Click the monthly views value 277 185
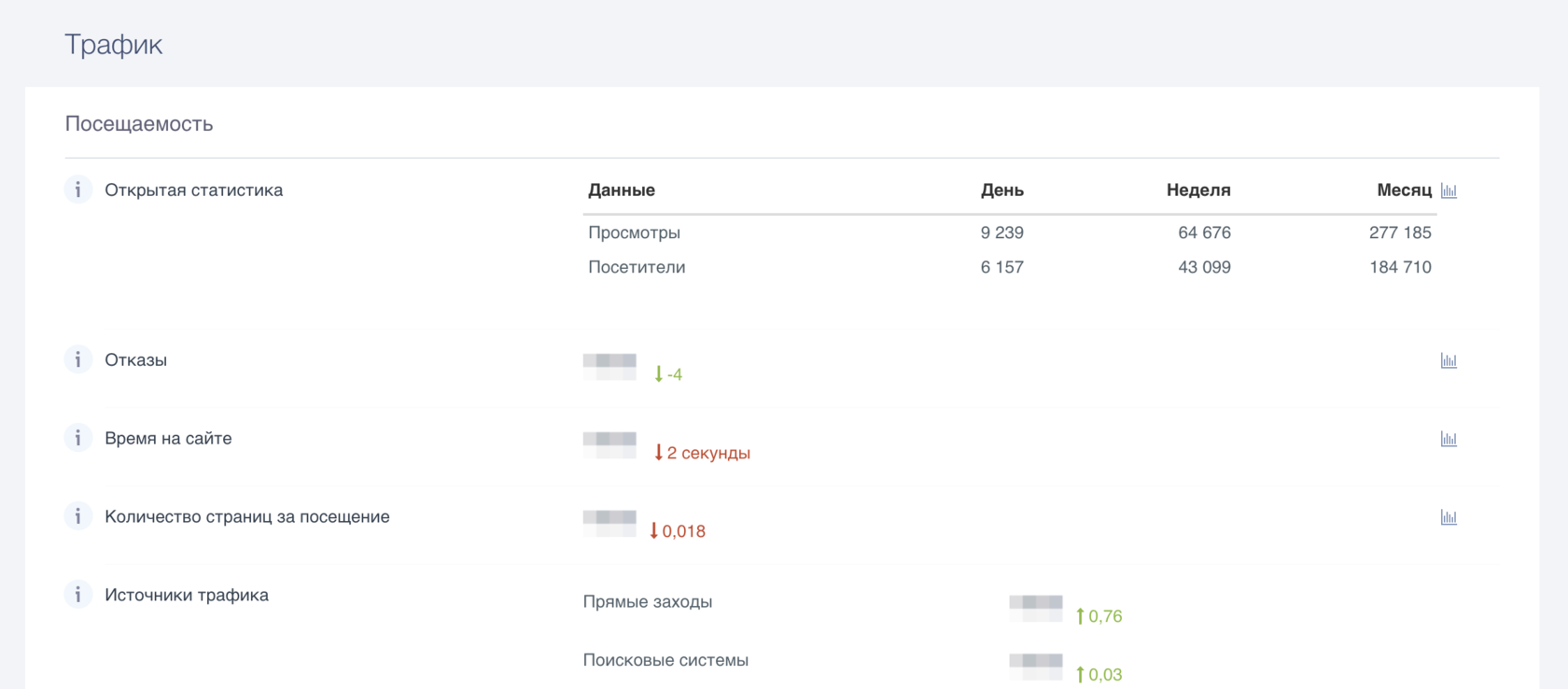1568x689 pixels. point(1399,232)
